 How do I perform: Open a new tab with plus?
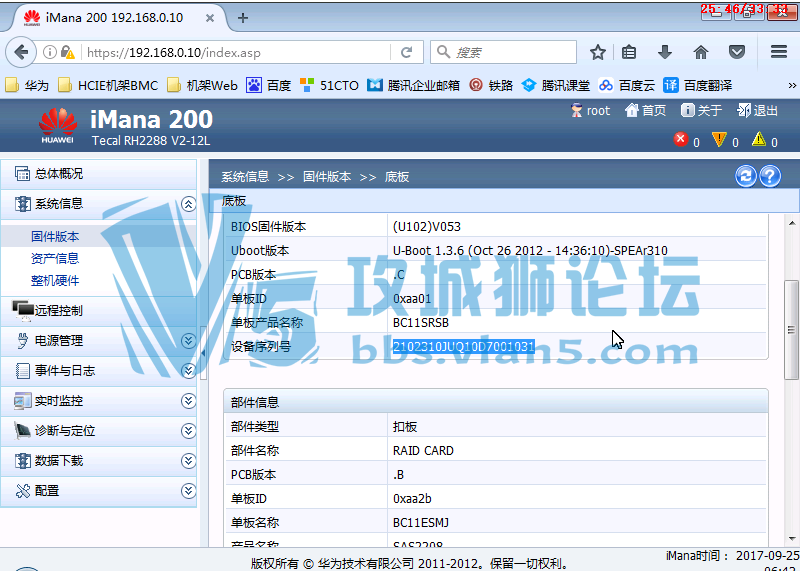click(243, 18)
